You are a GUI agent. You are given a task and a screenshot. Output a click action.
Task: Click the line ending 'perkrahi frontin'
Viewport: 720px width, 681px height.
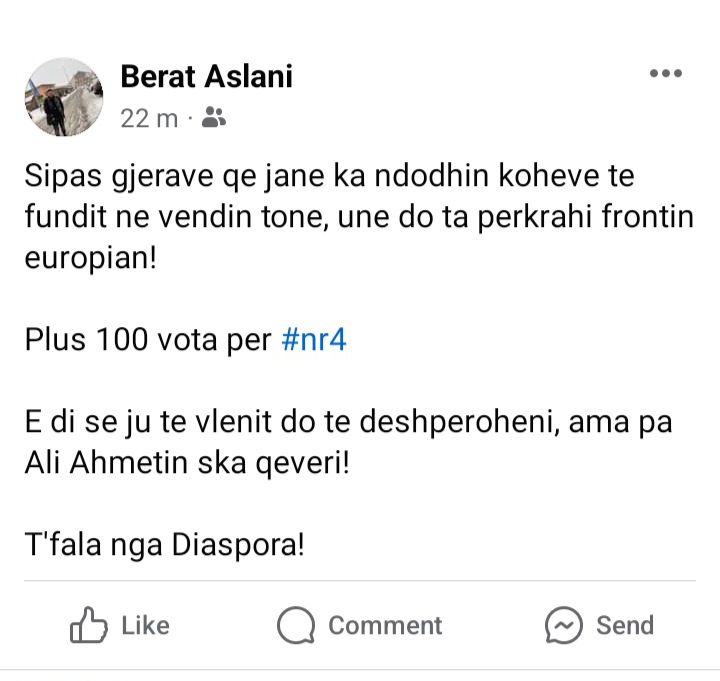pos(359,217)
